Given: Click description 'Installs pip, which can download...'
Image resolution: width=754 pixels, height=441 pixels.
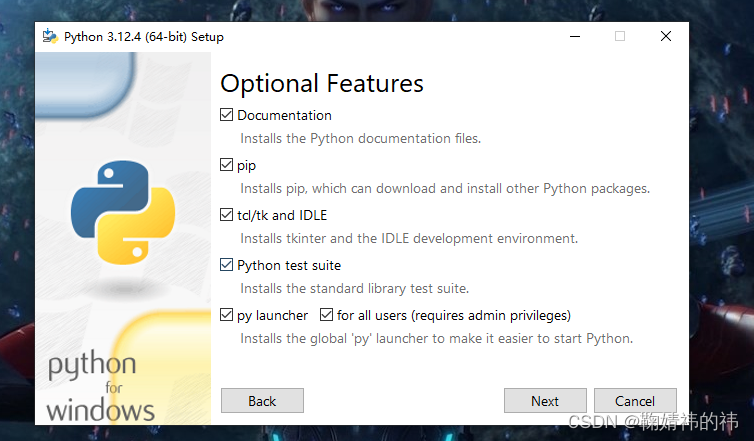Looking at the screenshot, I should [x=445, y=189].
